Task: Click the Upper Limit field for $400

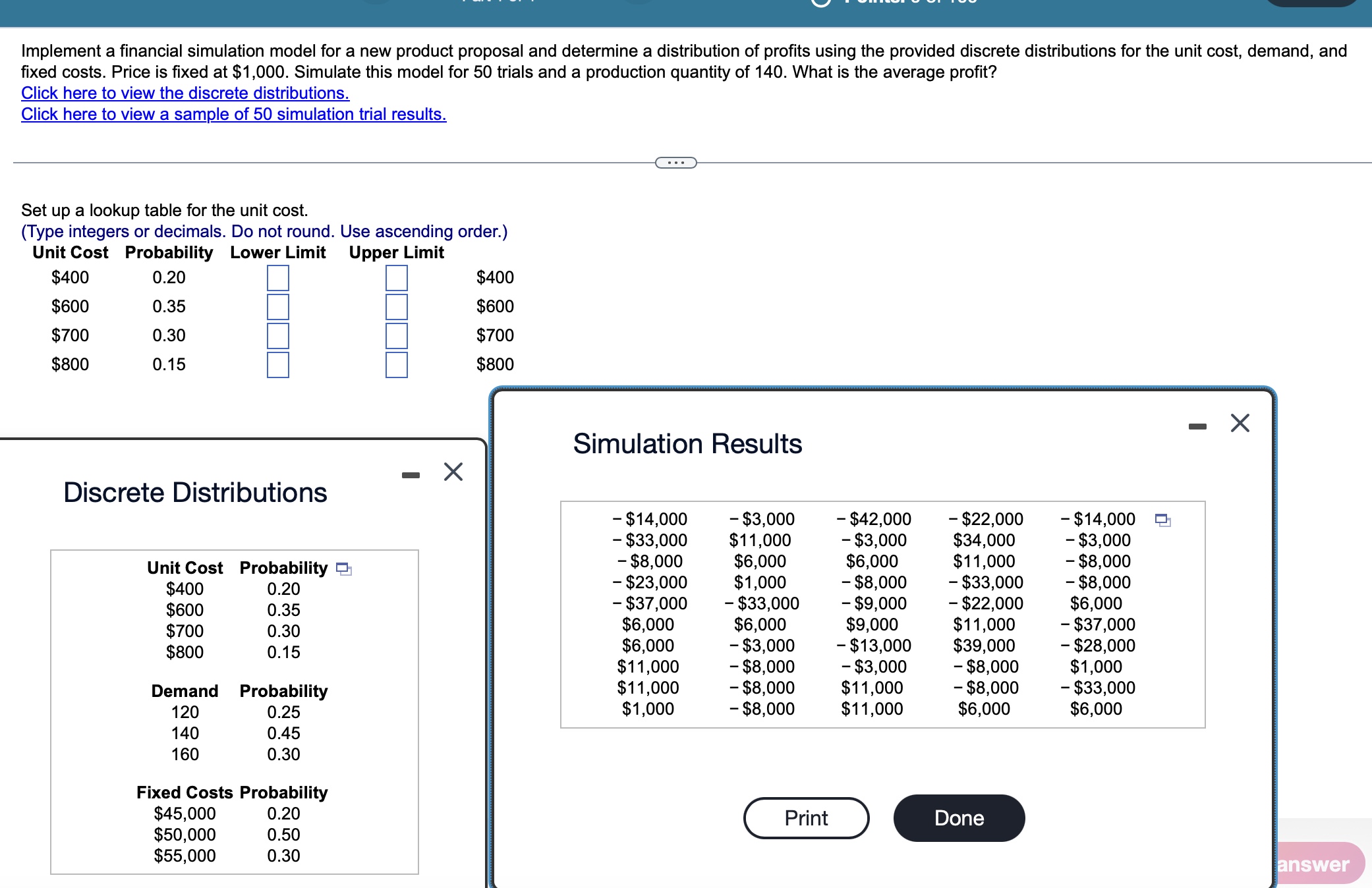Action: [396, 277]
